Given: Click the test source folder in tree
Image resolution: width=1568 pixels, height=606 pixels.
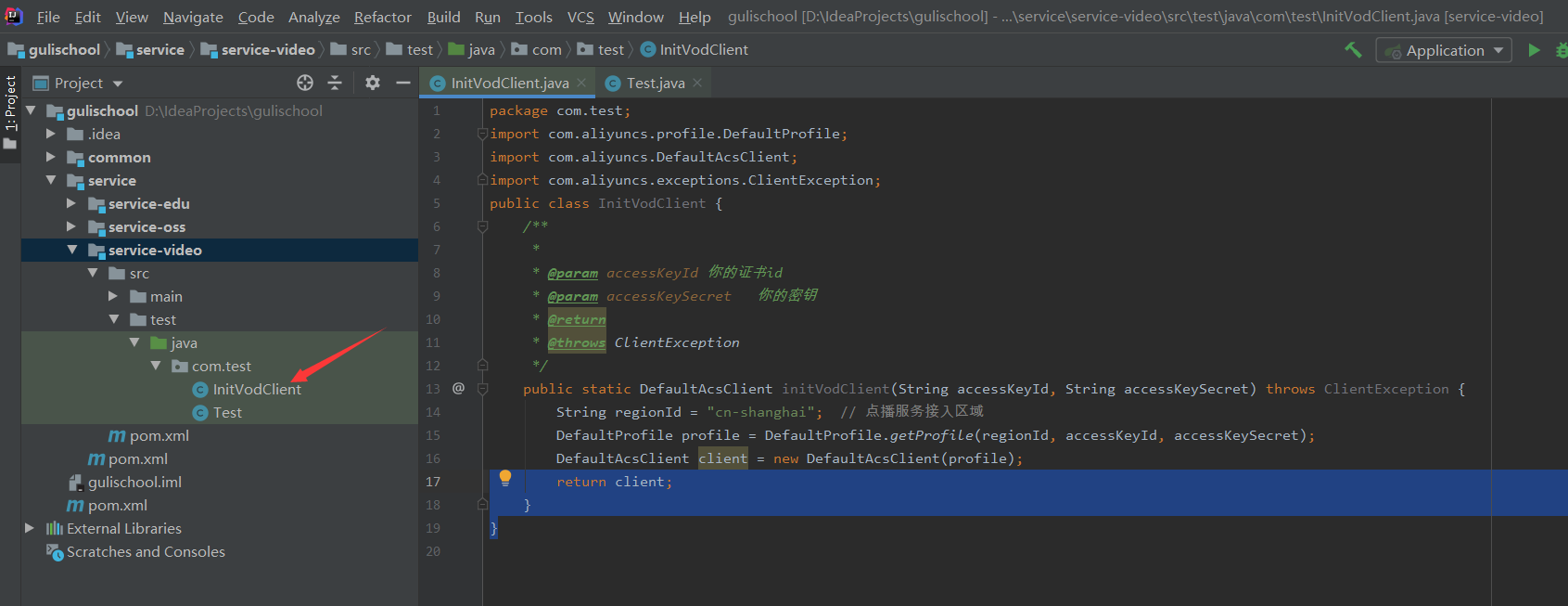Looking at the screenshot, I should 153,319.
